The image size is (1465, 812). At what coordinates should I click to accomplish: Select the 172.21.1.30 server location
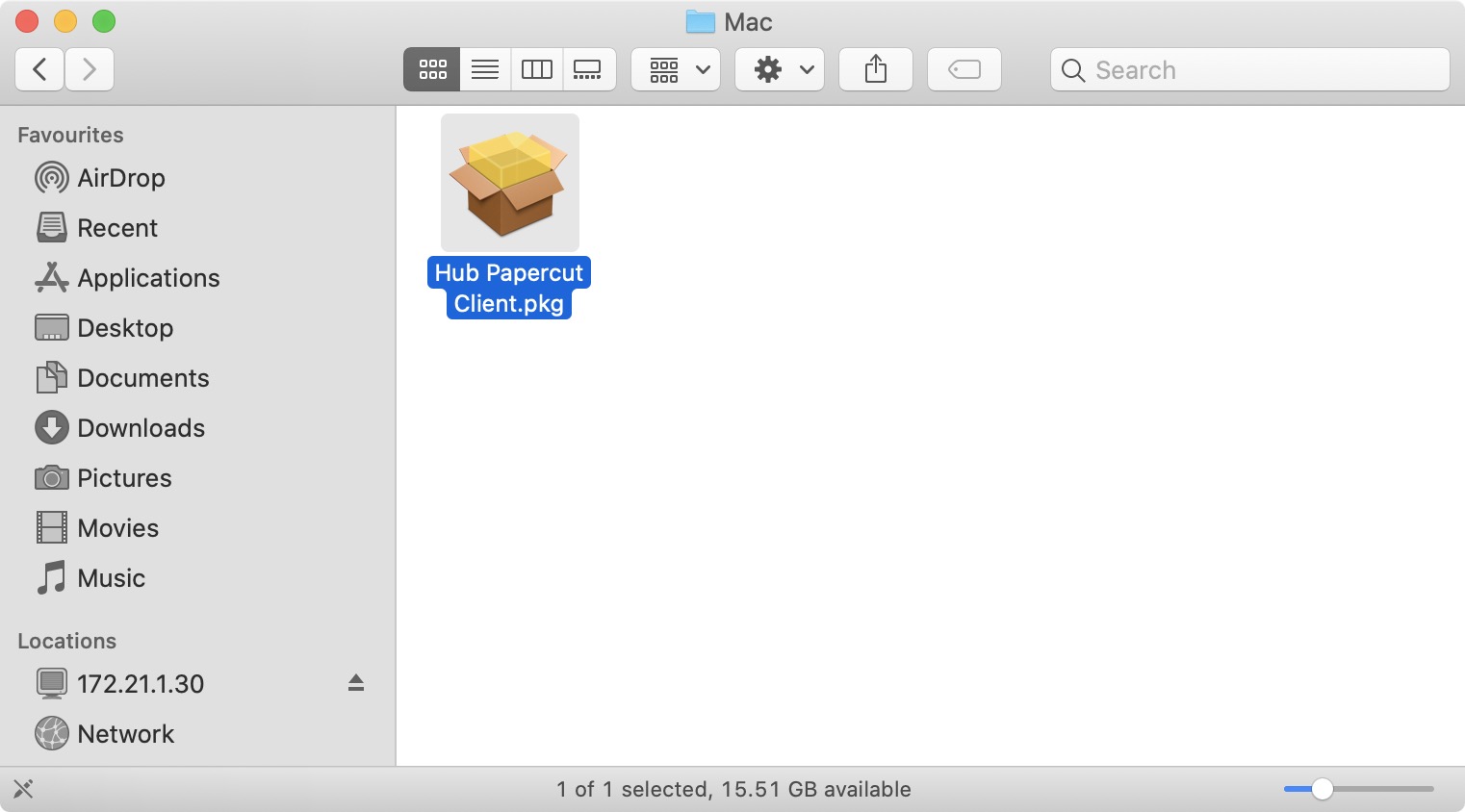[197, 684]
